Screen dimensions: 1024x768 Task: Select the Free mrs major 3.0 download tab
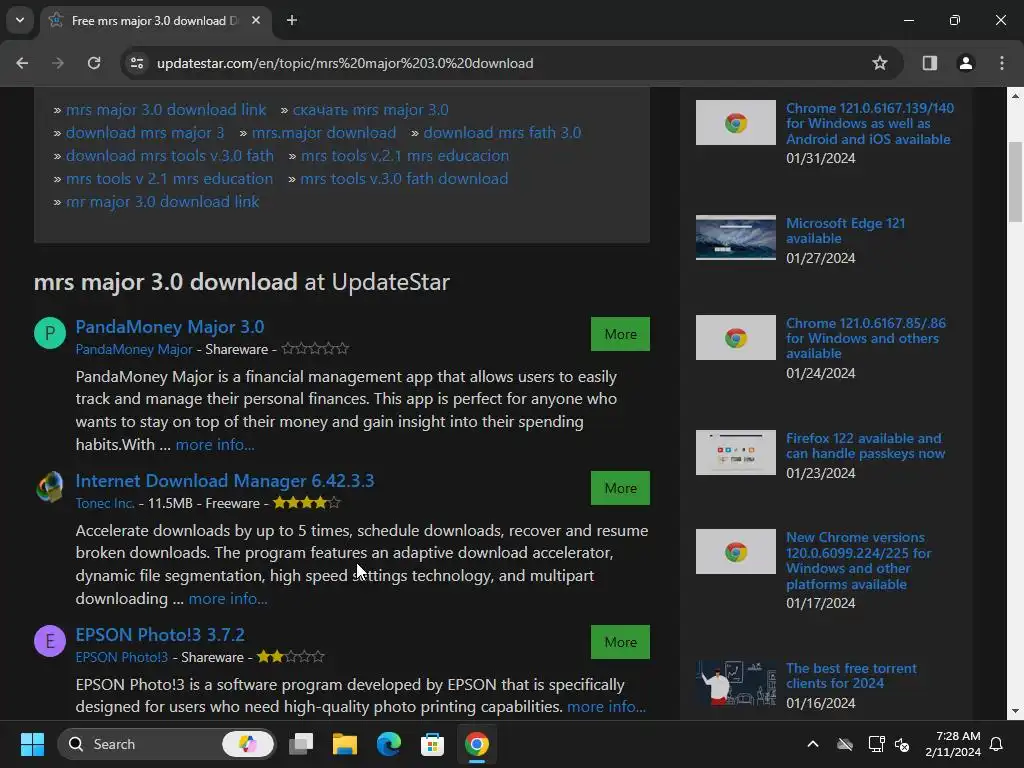(x=157, y=21)
